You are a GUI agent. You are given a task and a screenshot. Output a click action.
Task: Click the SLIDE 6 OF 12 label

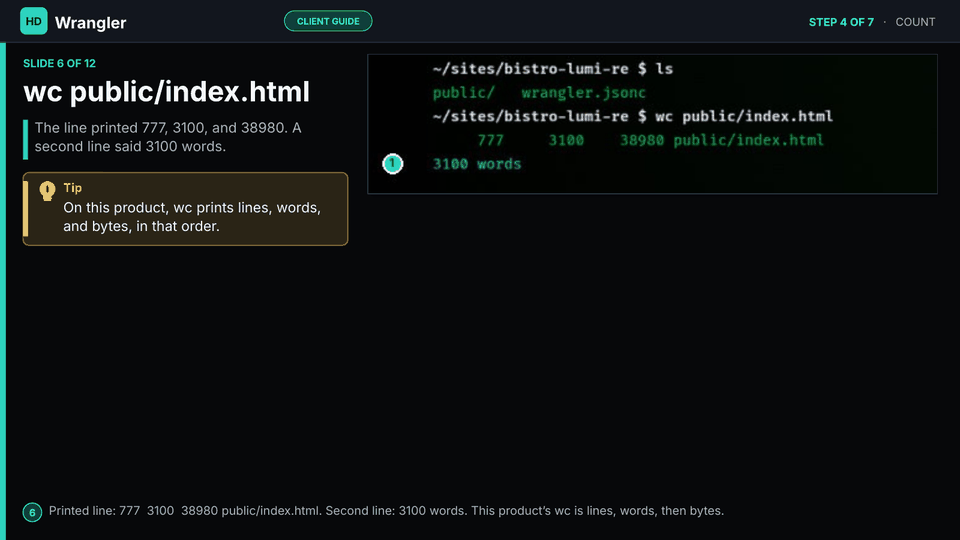click(x=59, y=64)
